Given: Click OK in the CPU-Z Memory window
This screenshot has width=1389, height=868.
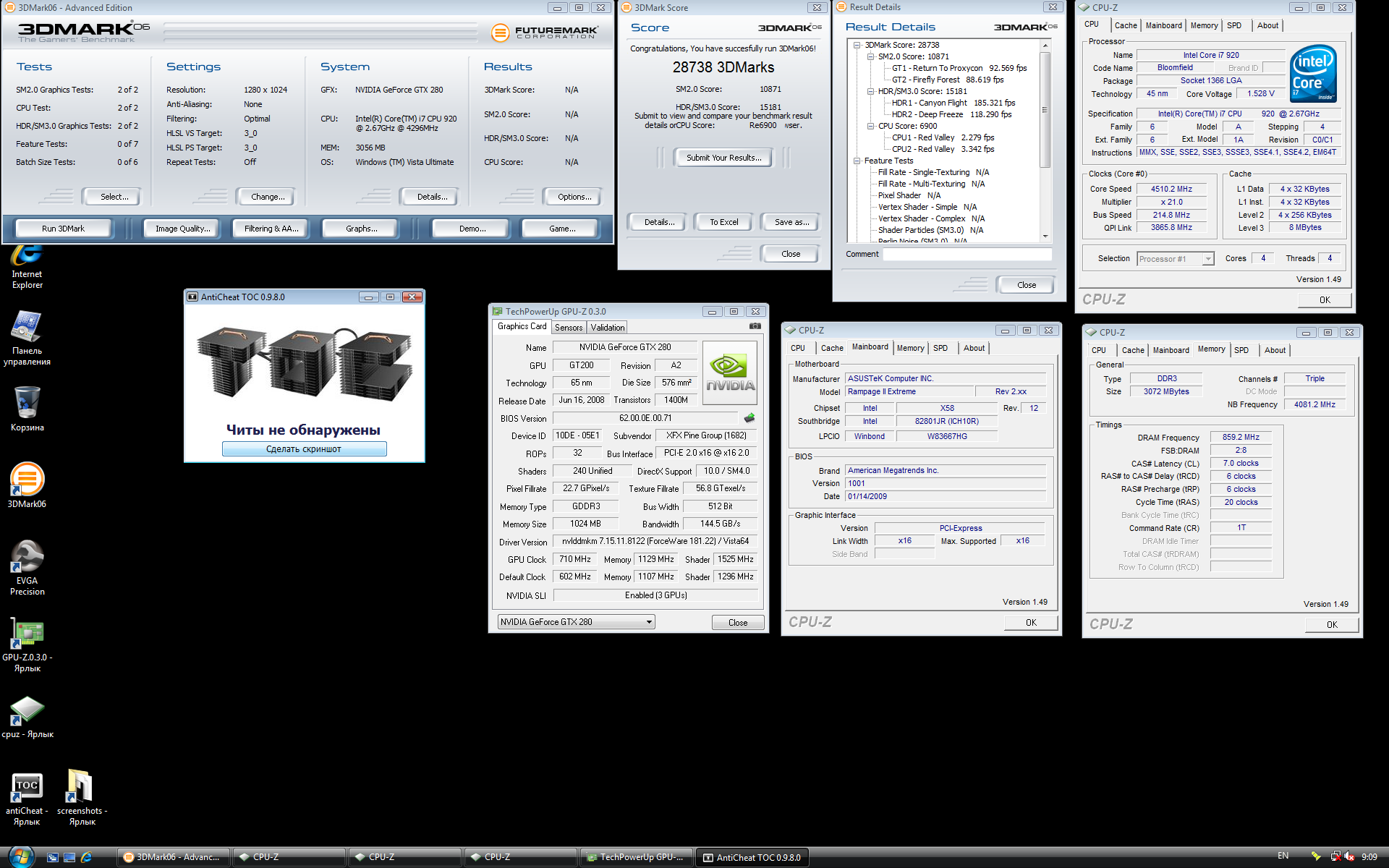Looking at the screenshot, I should coord(1332,625).
